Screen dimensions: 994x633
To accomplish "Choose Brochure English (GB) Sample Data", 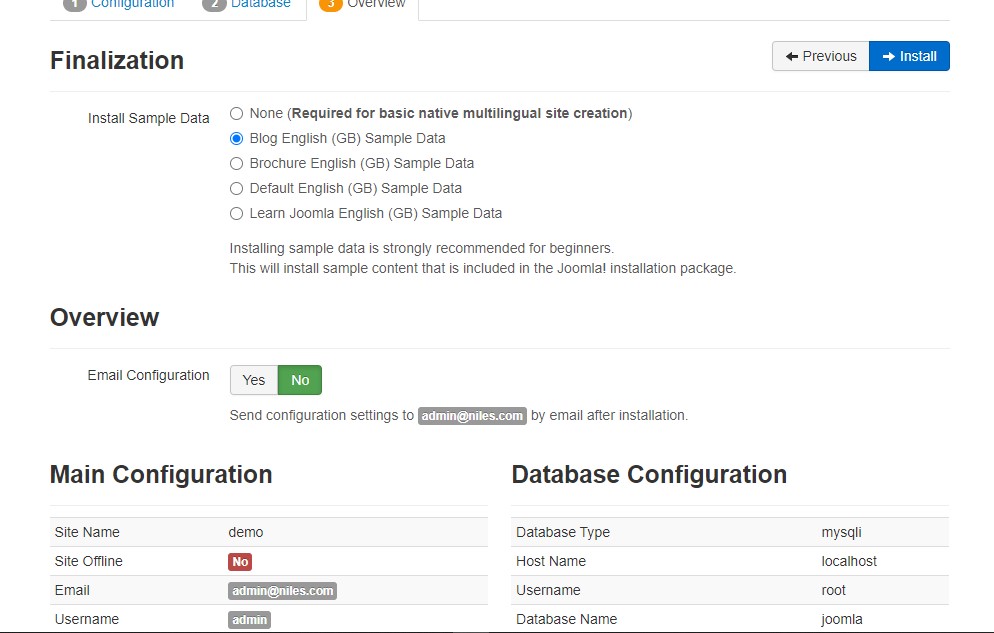I will 236,163.
